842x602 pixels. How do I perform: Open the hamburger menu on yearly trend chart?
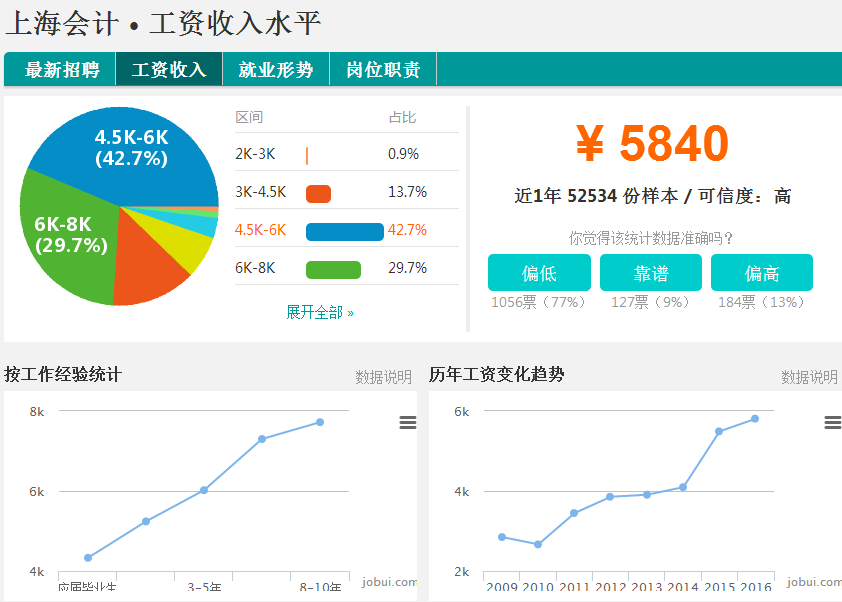click(x=833, y=423)
